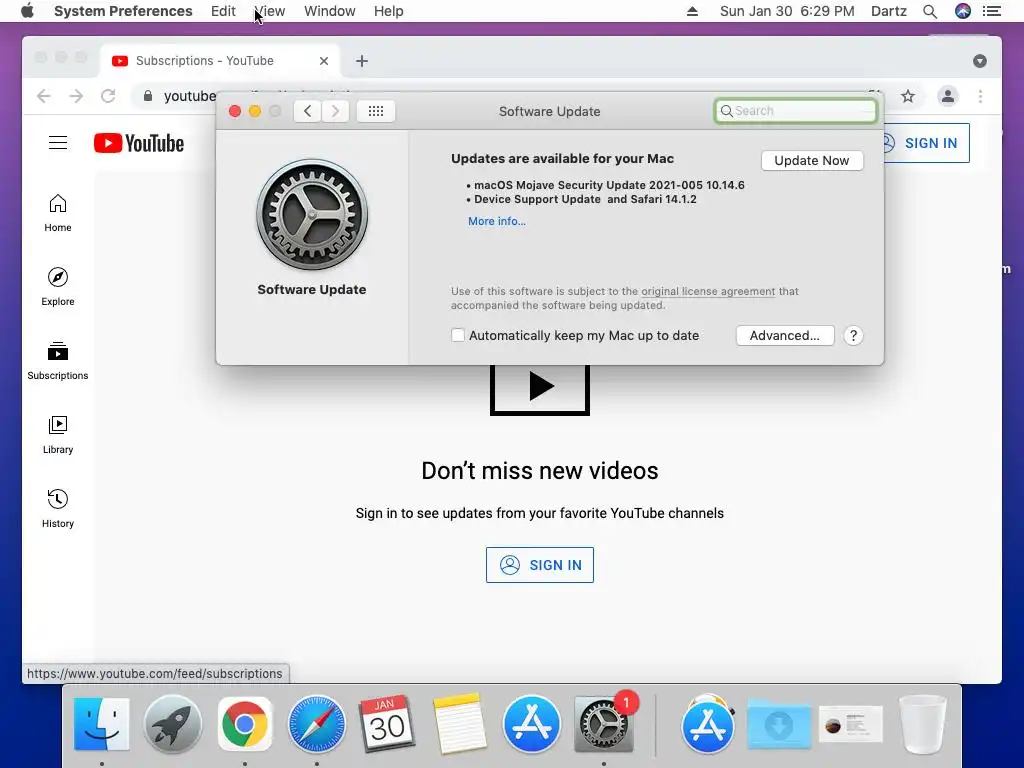Open YouTube hamburger guide menu
Screen dimensions: 1024x768
coord(58,143)
